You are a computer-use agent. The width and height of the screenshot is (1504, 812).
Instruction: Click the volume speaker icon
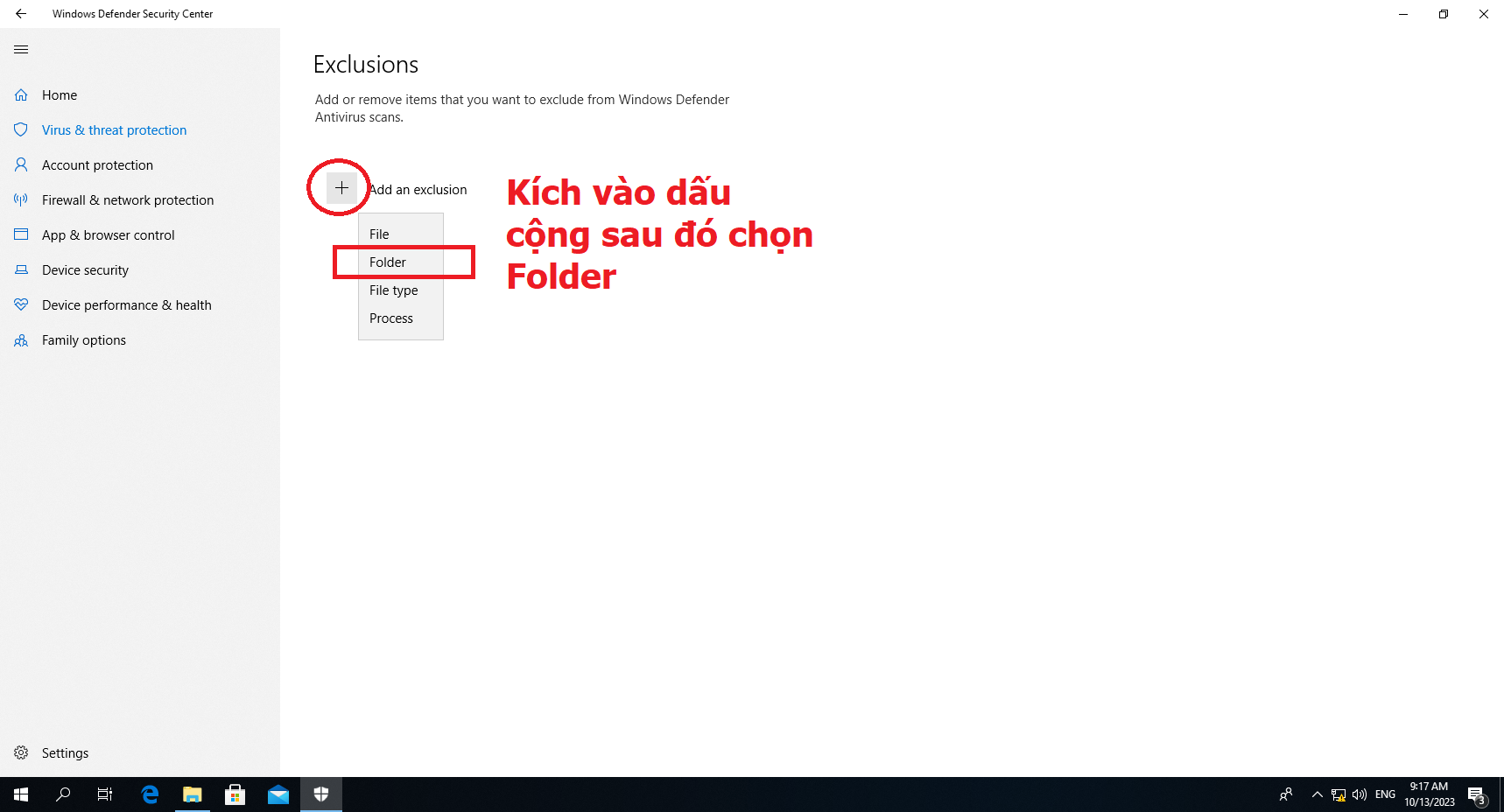click(1360, 794)
